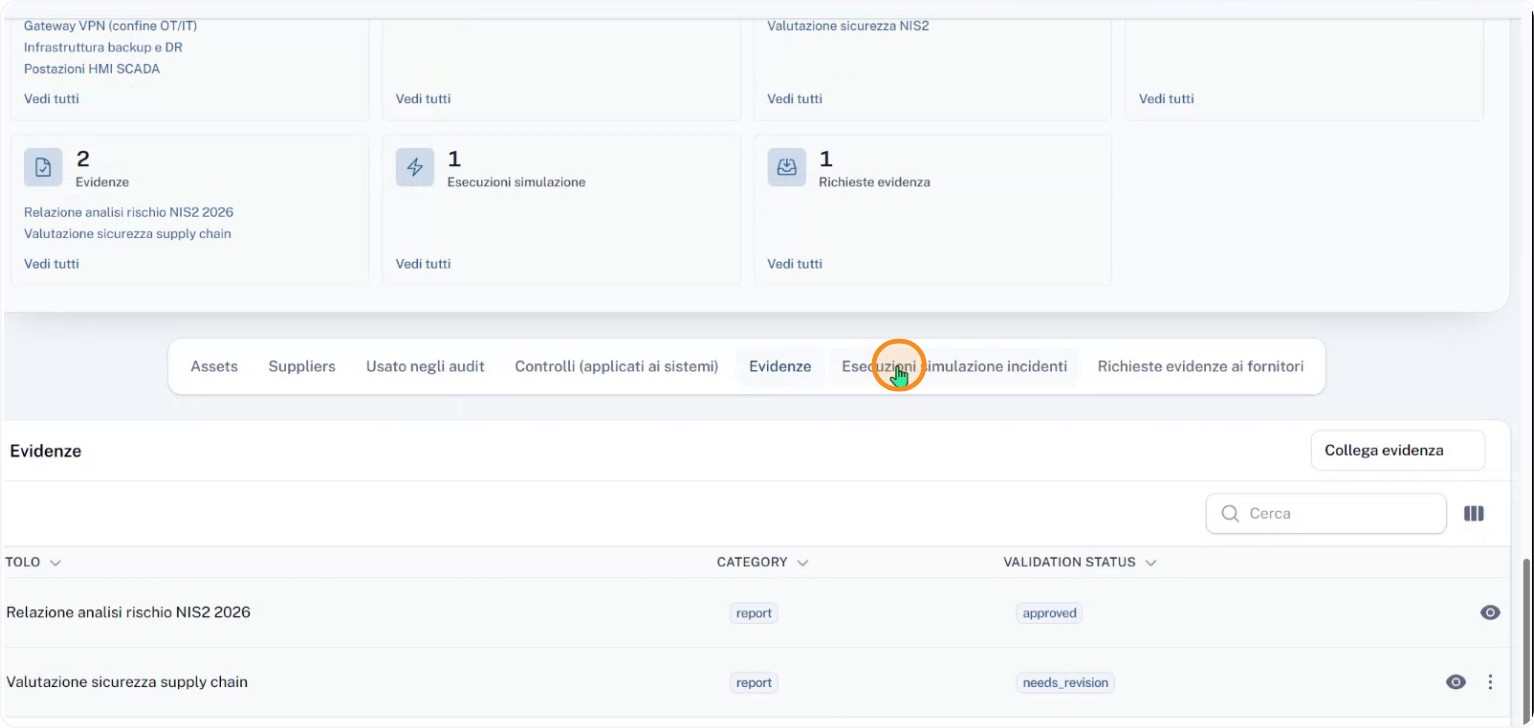Image resolution: width=1534 pixels, height=728 pixels.
Task: Click the lightning icon for Esecuzioni simulazione
Action: [415, 167]
